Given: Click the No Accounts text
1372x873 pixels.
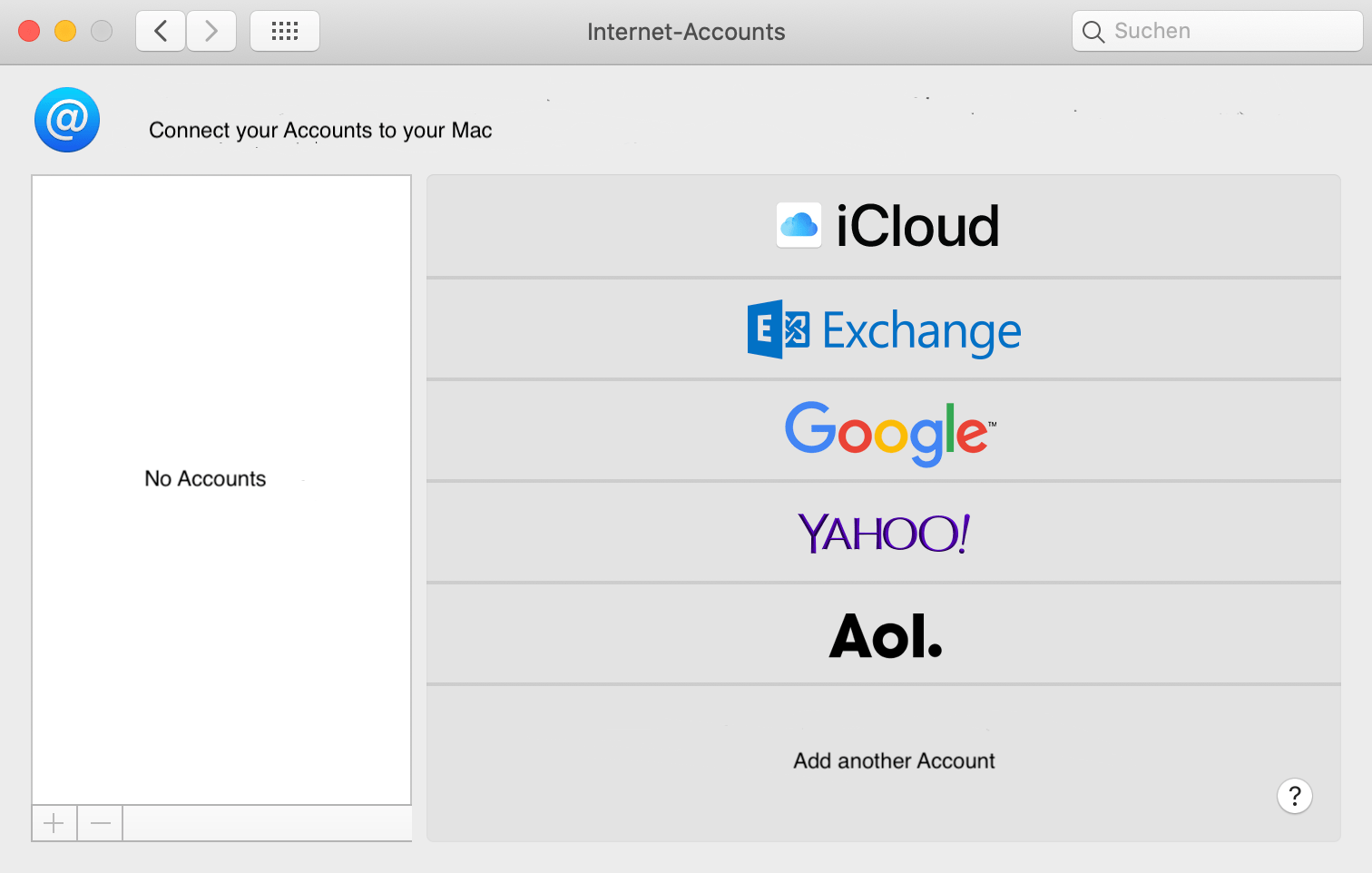Looking at the screenshot, I should (205, 478).
